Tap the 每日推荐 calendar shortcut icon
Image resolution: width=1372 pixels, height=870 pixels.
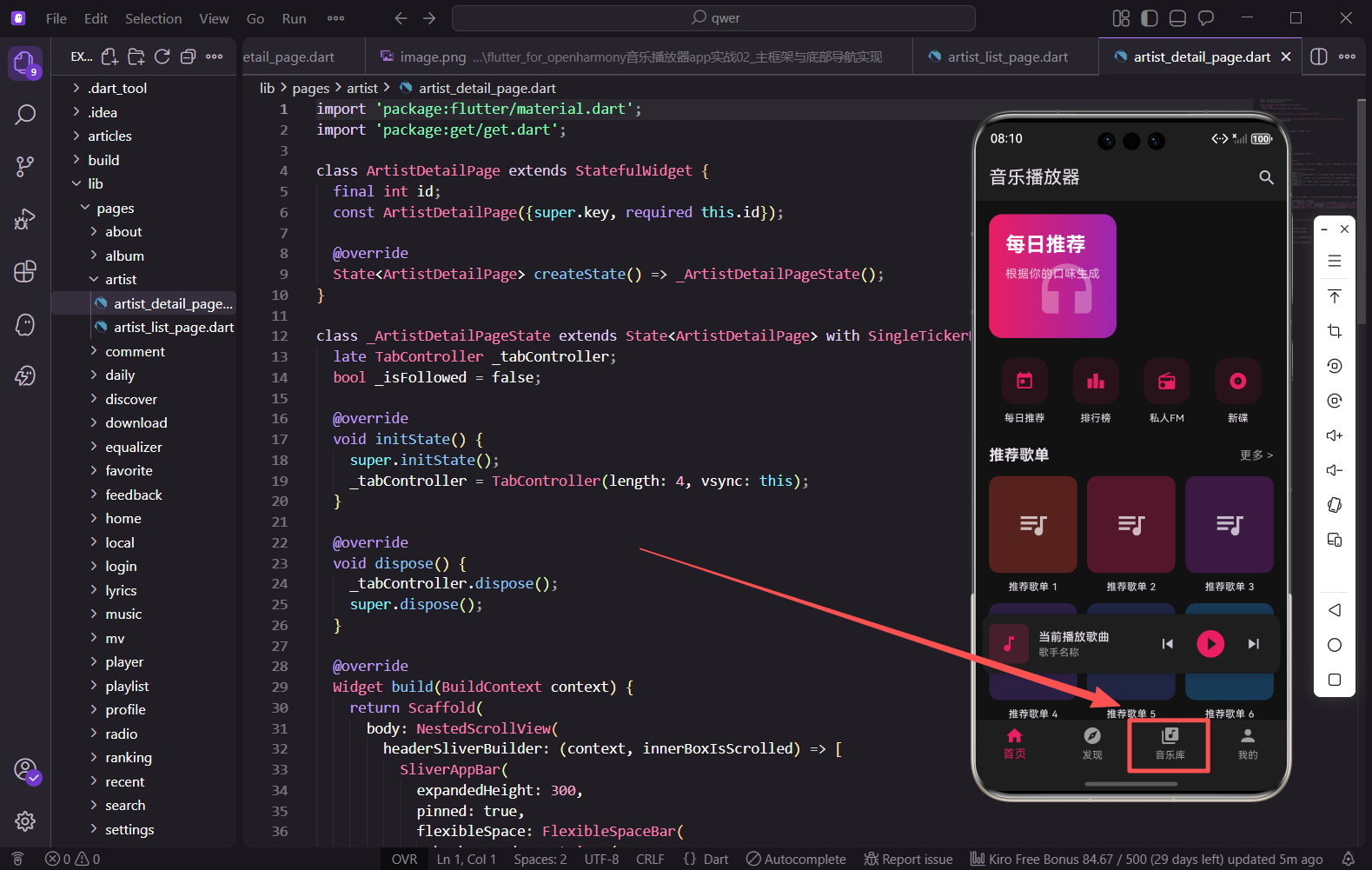click(1024, 381)
